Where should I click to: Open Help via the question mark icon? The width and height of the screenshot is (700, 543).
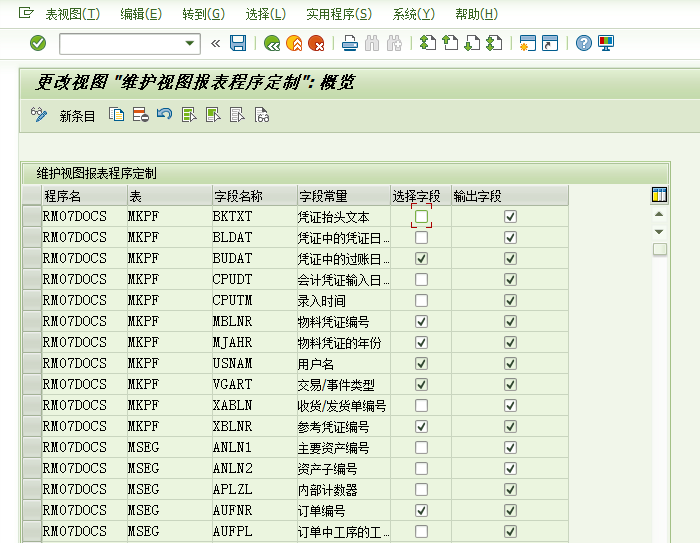584,43
